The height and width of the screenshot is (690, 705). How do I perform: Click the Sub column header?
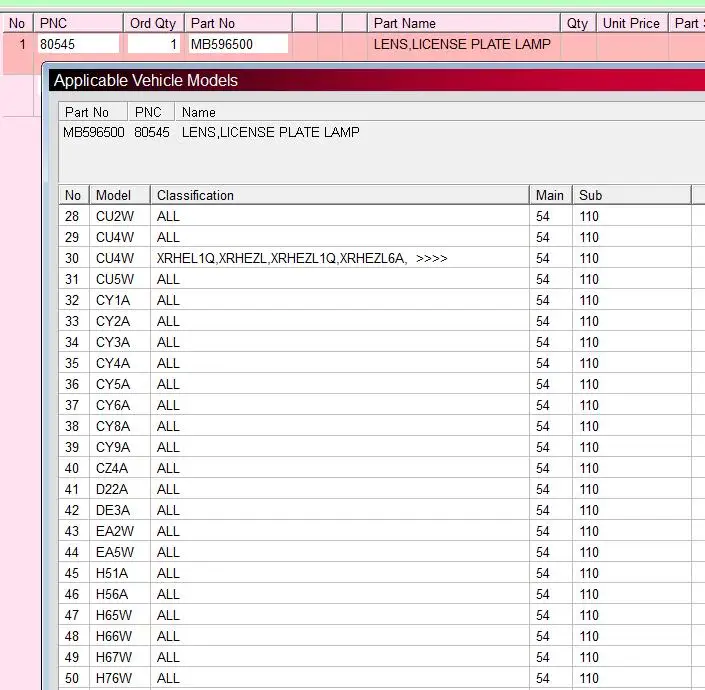click(632, 195)
